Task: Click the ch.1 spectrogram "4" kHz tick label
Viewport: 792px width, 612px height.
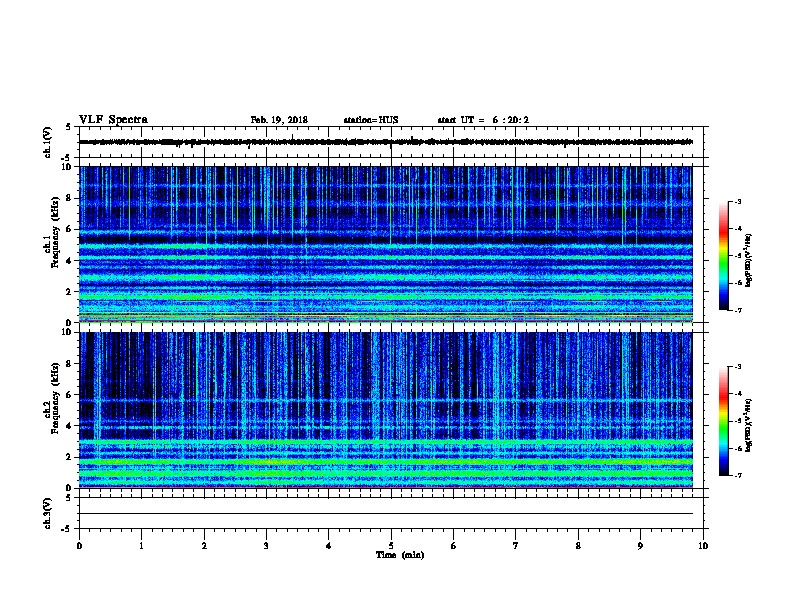Action: click(69, 261)
